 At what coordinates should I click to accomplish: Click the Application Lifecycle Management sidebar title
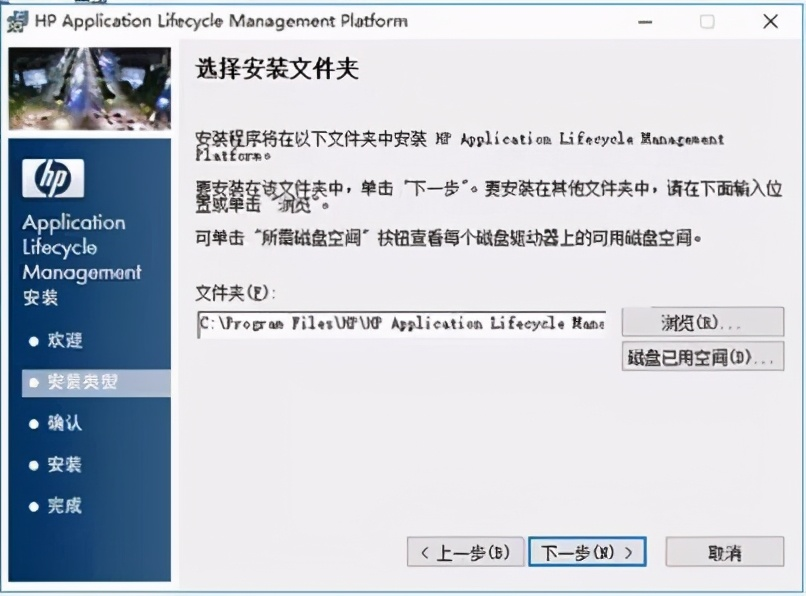tap(82, 247)
